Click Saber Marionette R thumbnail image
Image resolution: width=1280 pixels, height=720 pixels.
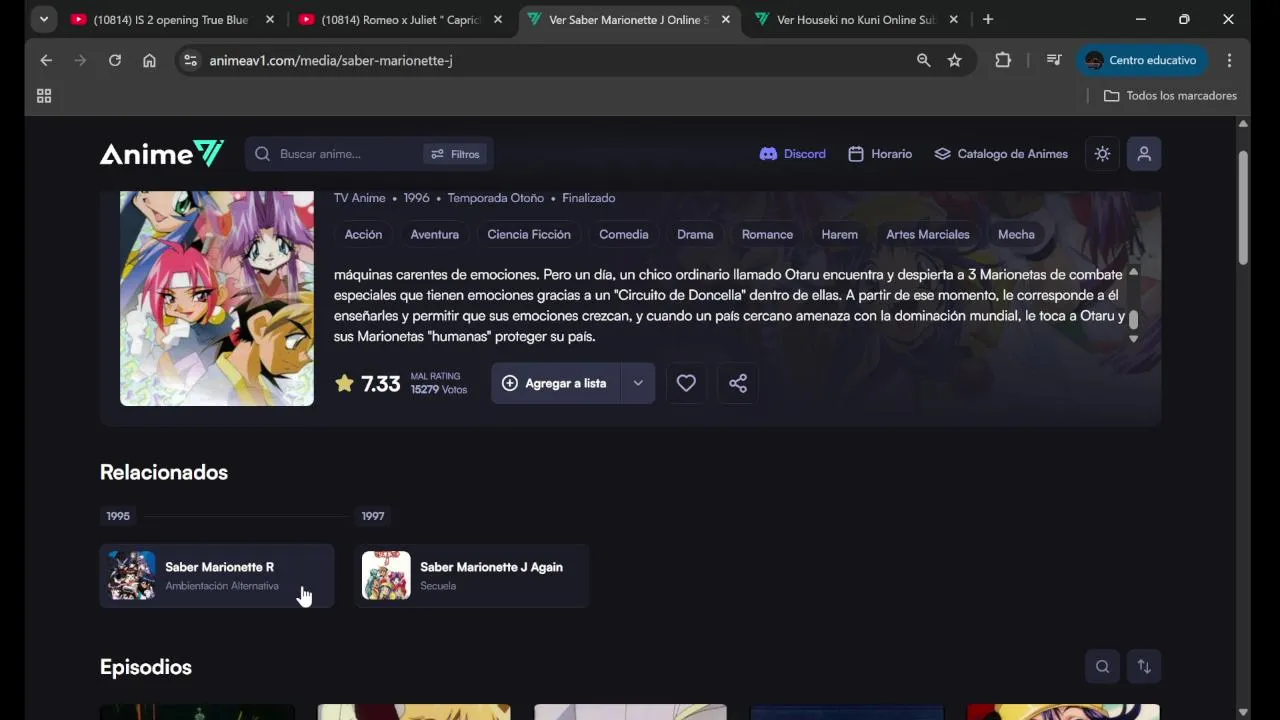pos(131,576)
